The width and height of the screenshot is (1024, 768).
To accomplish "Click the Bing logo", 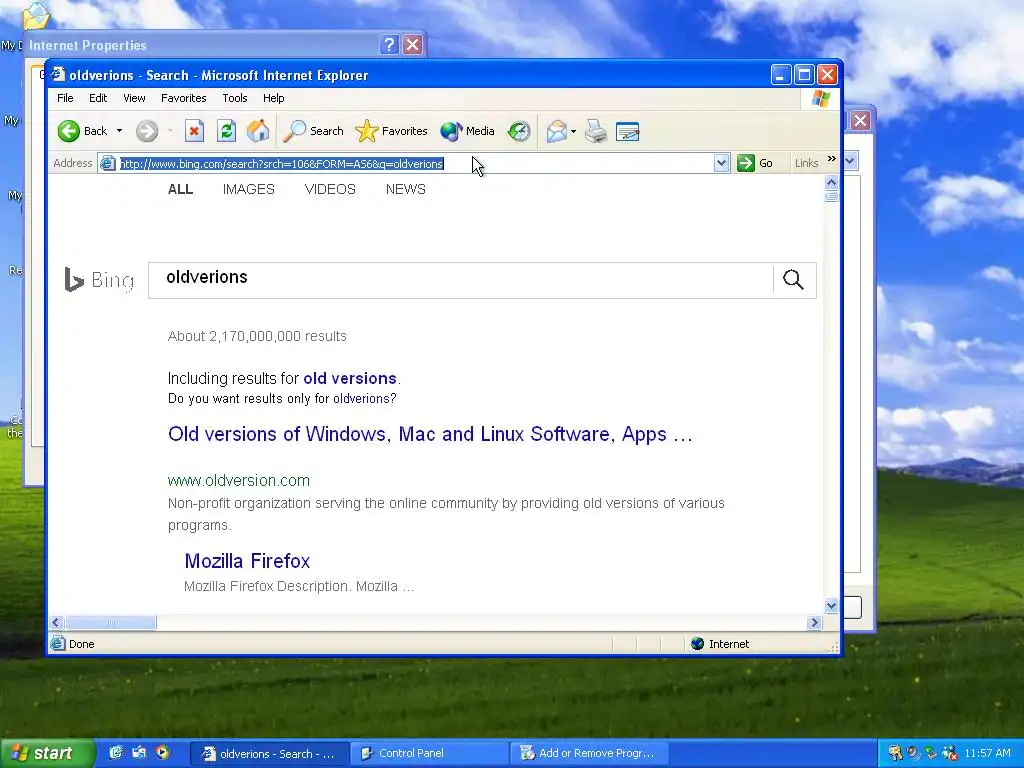I will point(99,280).
